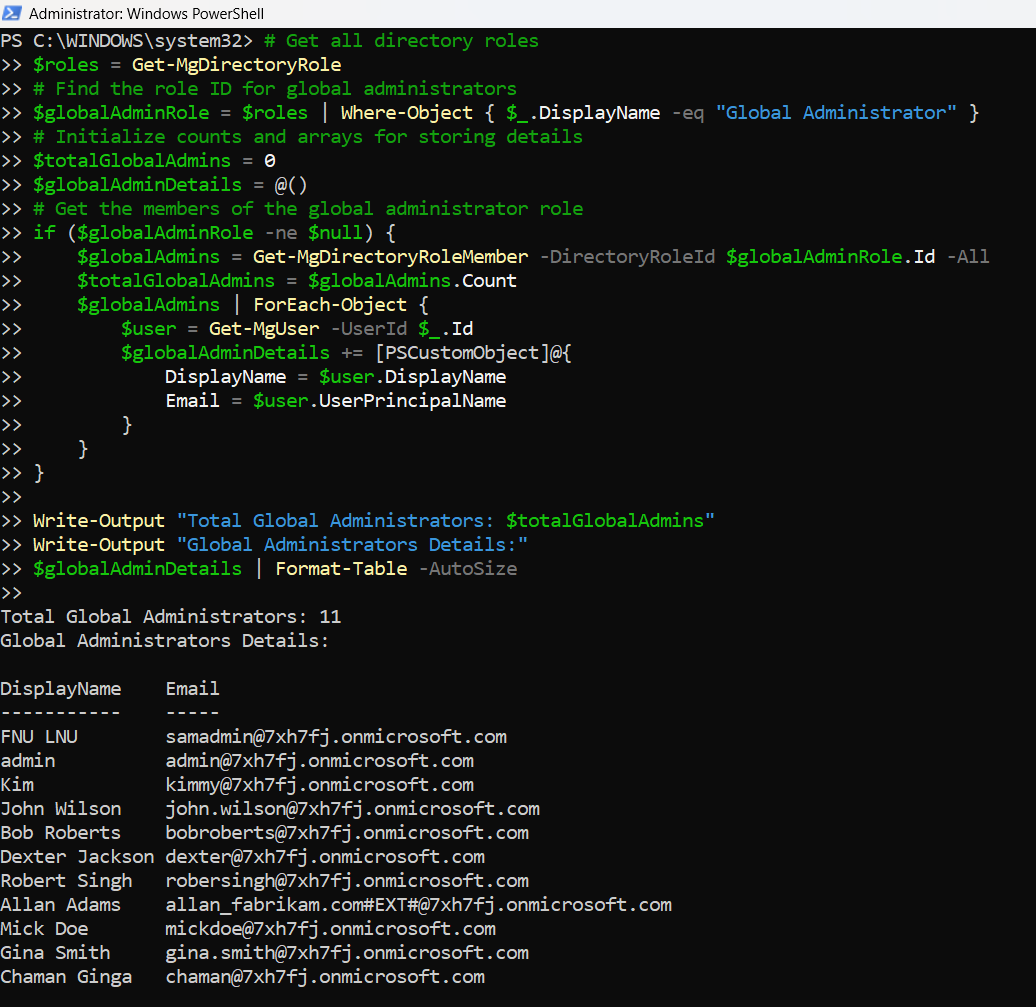Click the 'Total Global Administrators: 11' output line
This screenshot has width=1036, height=1007.
[171, 617]
